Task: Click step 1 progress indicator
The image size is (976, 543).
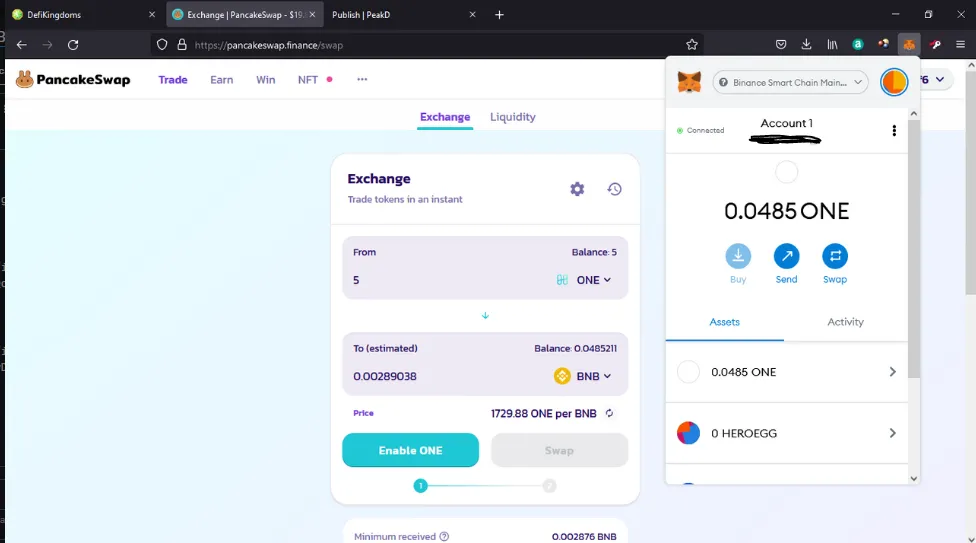Action: [421, 486]
